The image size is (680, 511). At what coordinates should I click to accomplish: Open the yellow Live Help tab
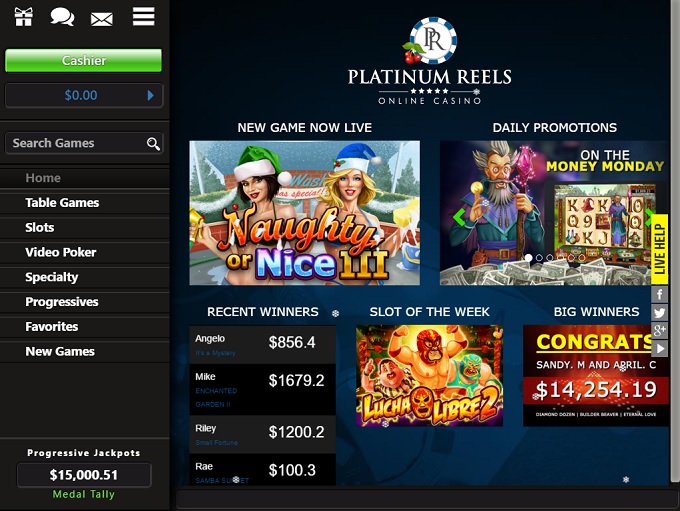[x=659, y=249]
